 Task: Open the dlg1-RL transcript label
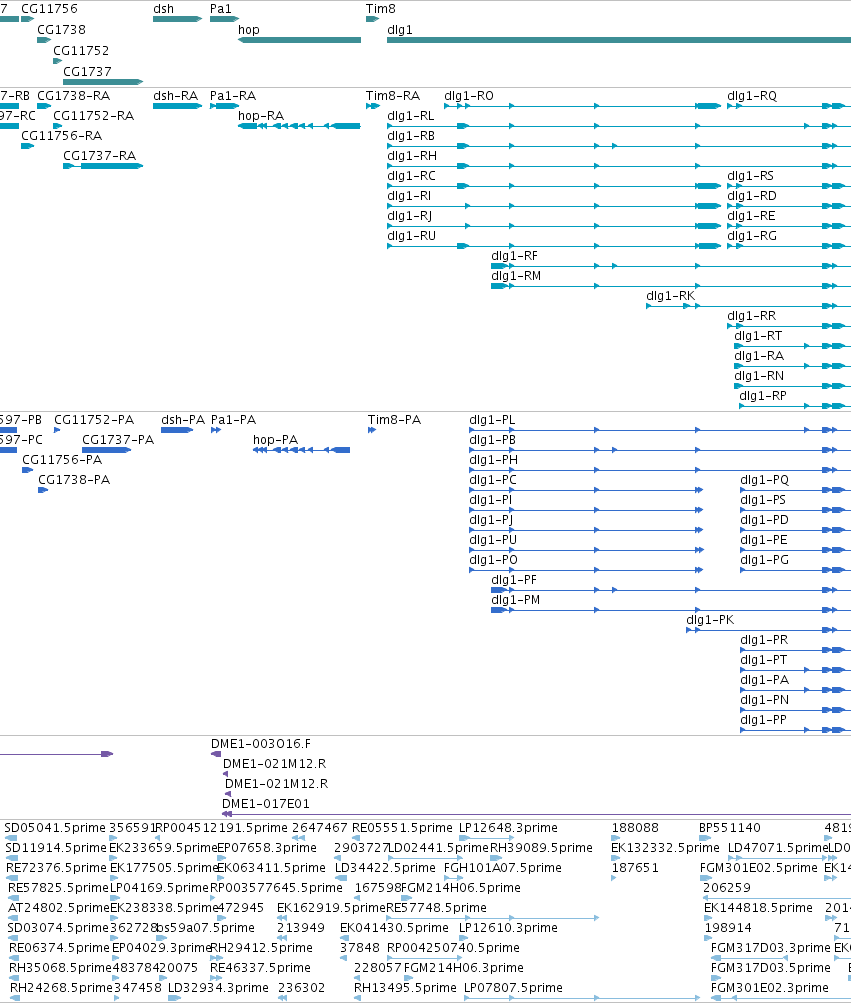click(411, 115)
